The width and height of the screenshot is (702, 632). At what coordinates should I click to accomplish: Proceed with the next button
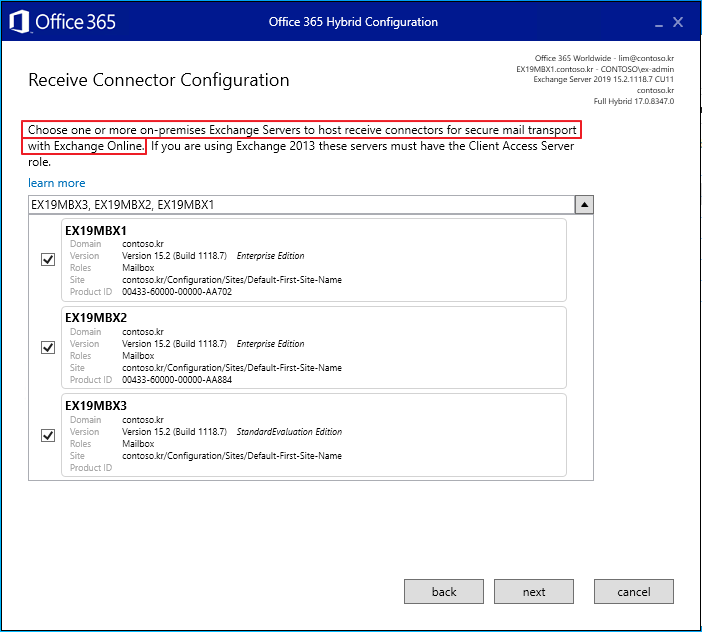click(x=534, y=592)
